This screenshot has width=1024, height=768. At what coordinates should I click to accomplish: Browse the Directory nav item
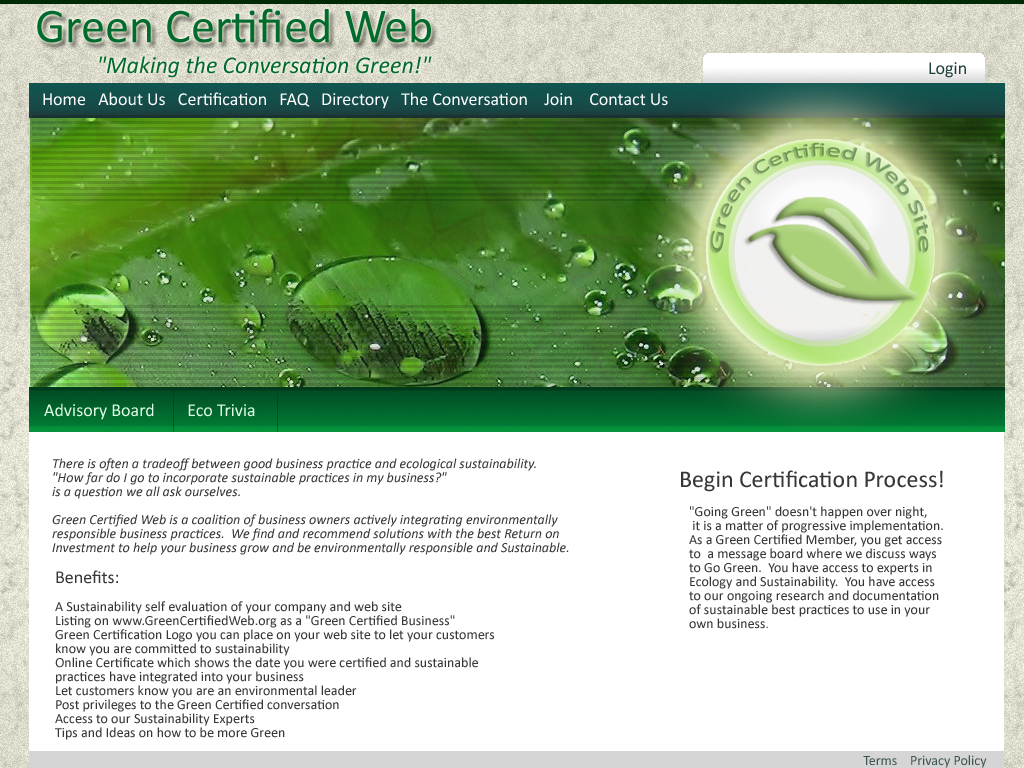coord(355,100)
